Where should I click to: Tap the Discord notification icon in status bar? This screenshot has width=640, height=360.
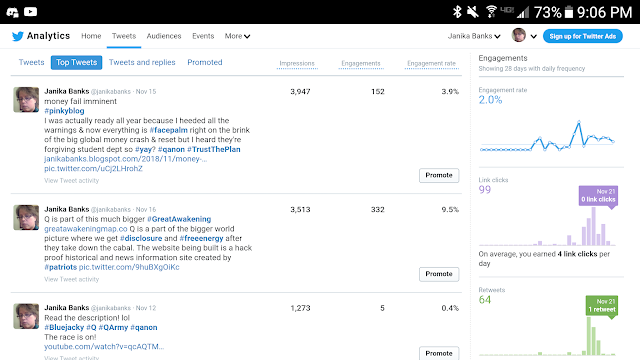click(x=12, y=12)
